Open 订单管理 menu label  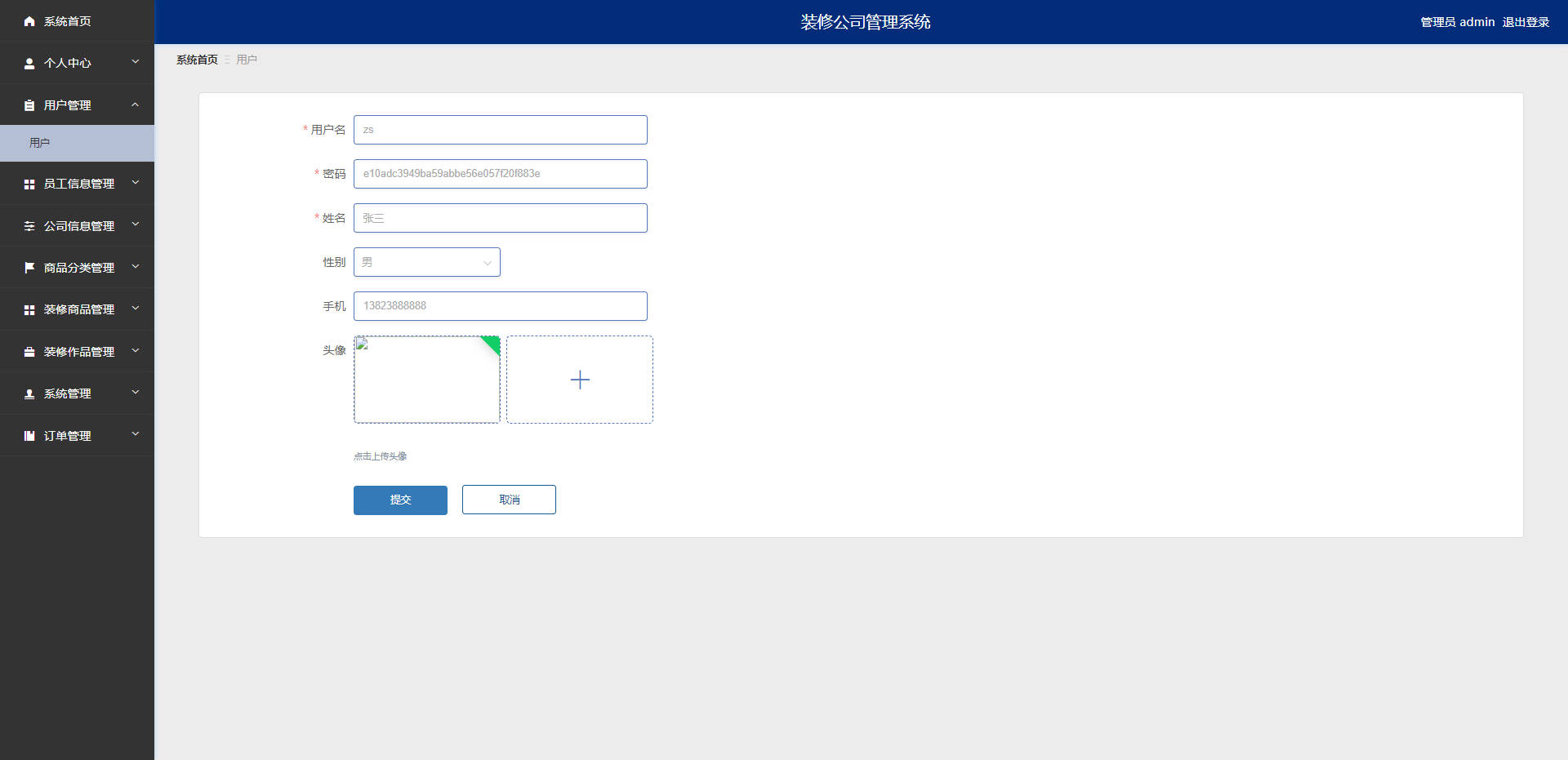(68, 436)
